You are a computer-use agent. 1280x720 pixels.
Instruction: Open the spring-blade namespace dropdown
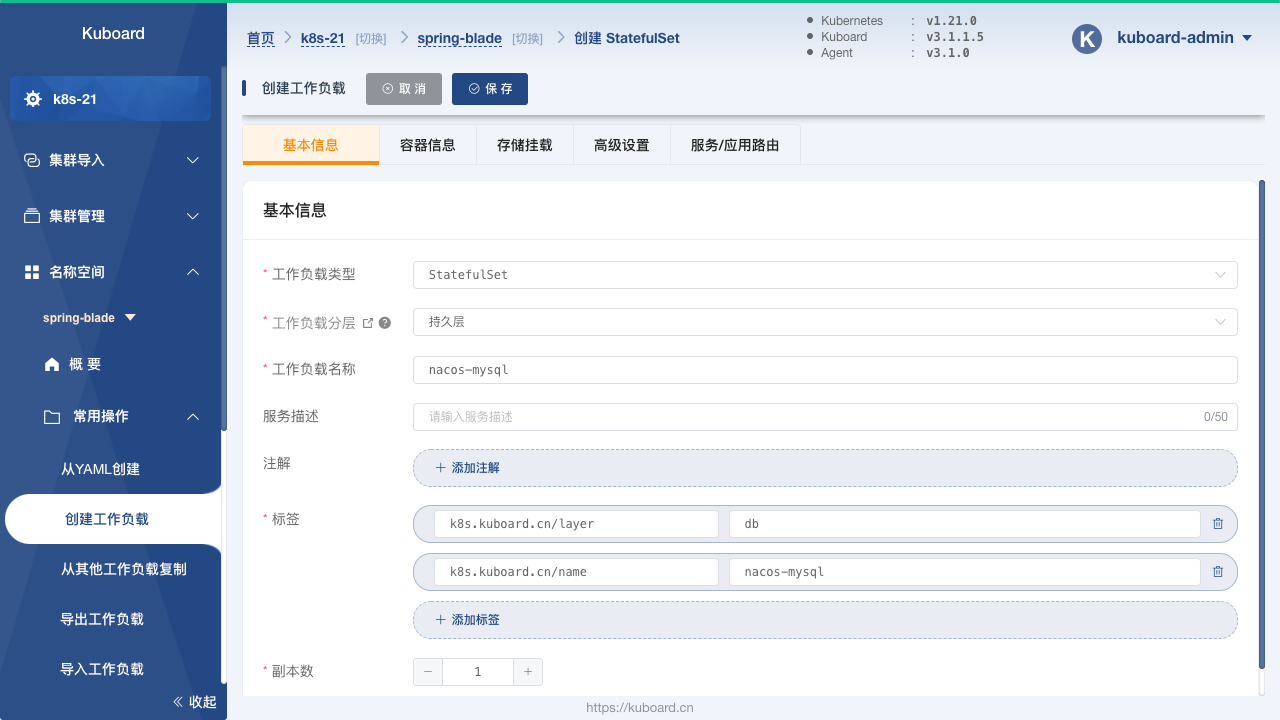tap(89, 318)
